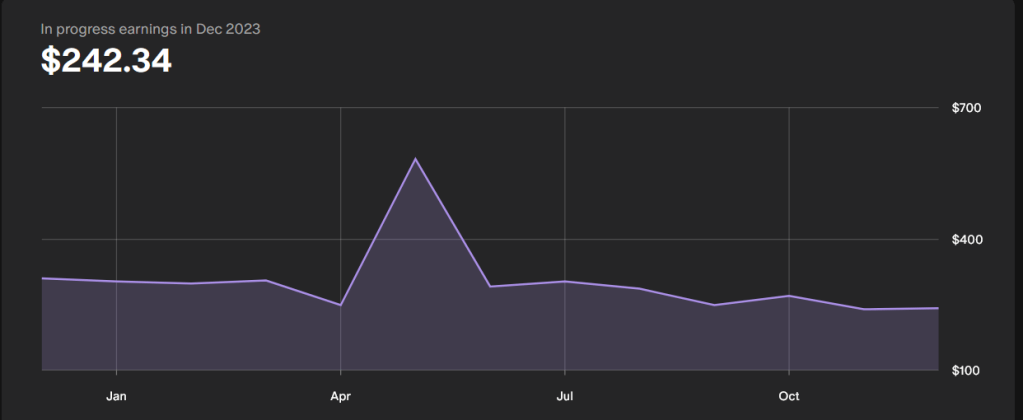Click the Oct label on x-axis
1023x420 pixels.
(x=789, y=397)
